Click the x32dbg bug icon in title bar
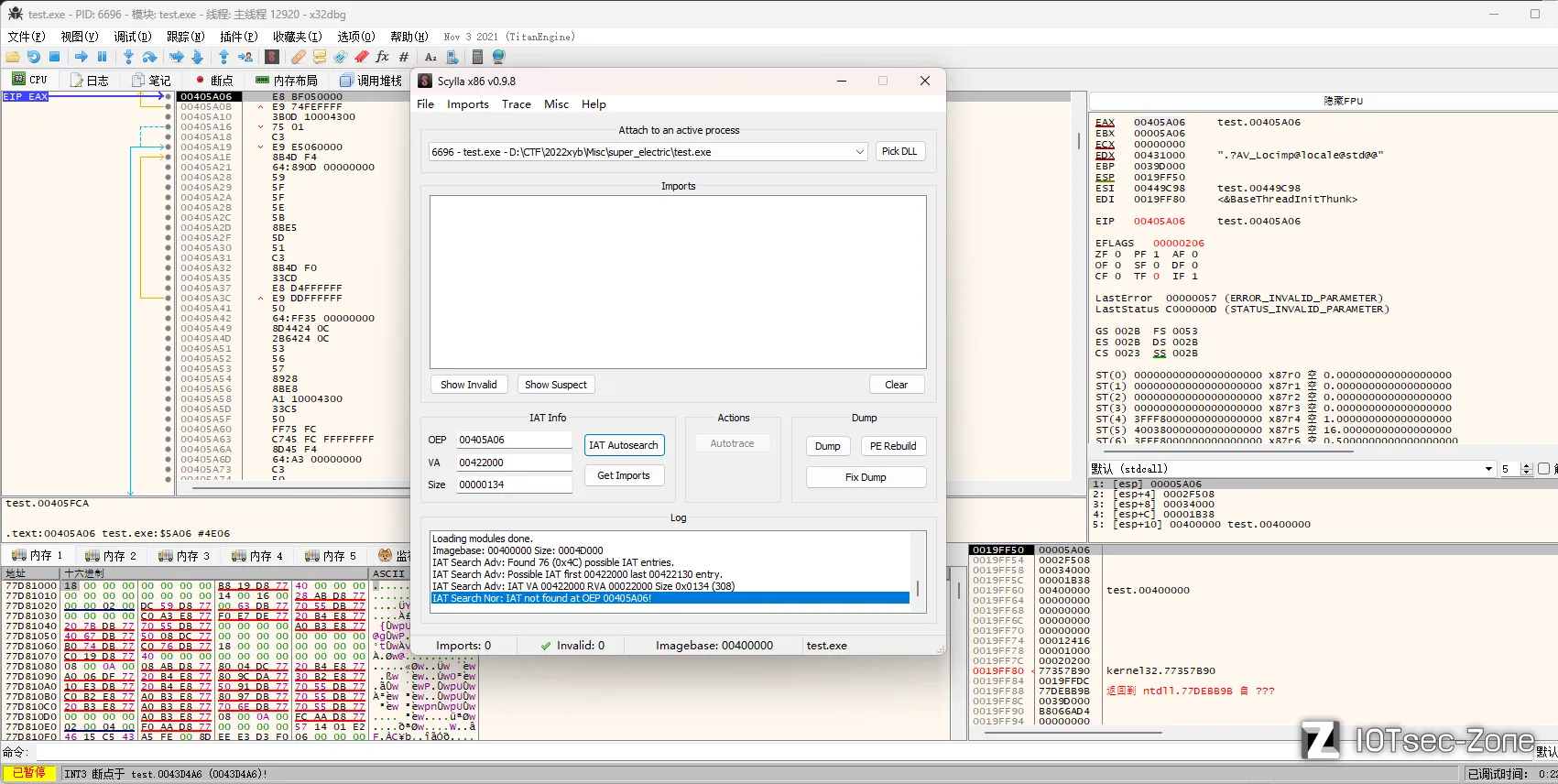The height and width of the screenshot is (784, 1558). 15,13
